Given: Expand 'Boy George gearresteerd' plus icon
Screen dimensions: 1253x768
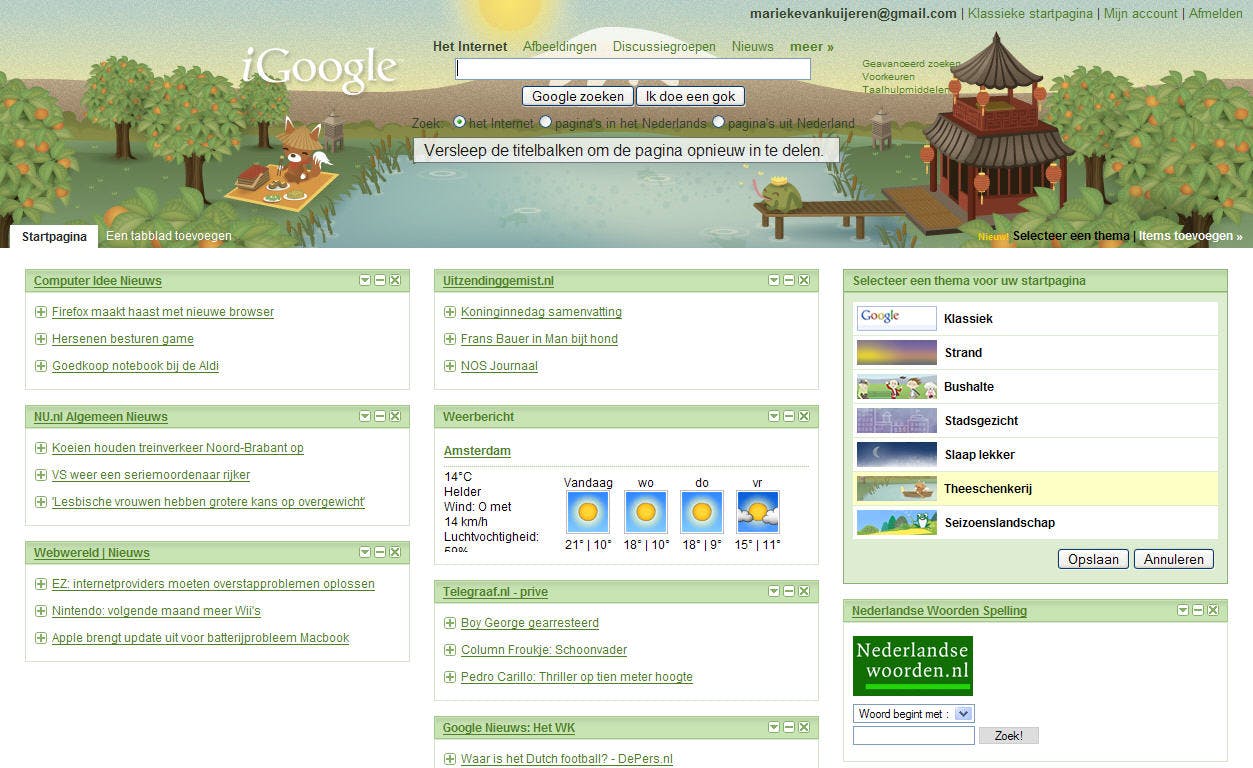Looking at the screenshot, I should [450, 623].
